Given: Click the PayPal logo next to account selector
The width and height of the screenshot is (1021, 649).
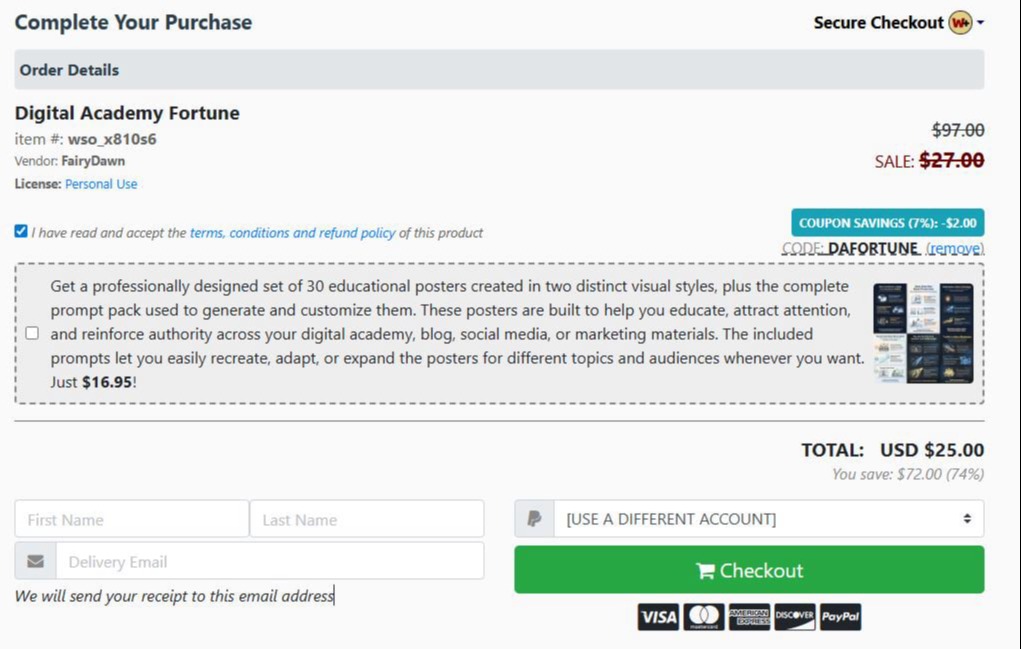Looking at the screenshot, I should pos(535,518).
